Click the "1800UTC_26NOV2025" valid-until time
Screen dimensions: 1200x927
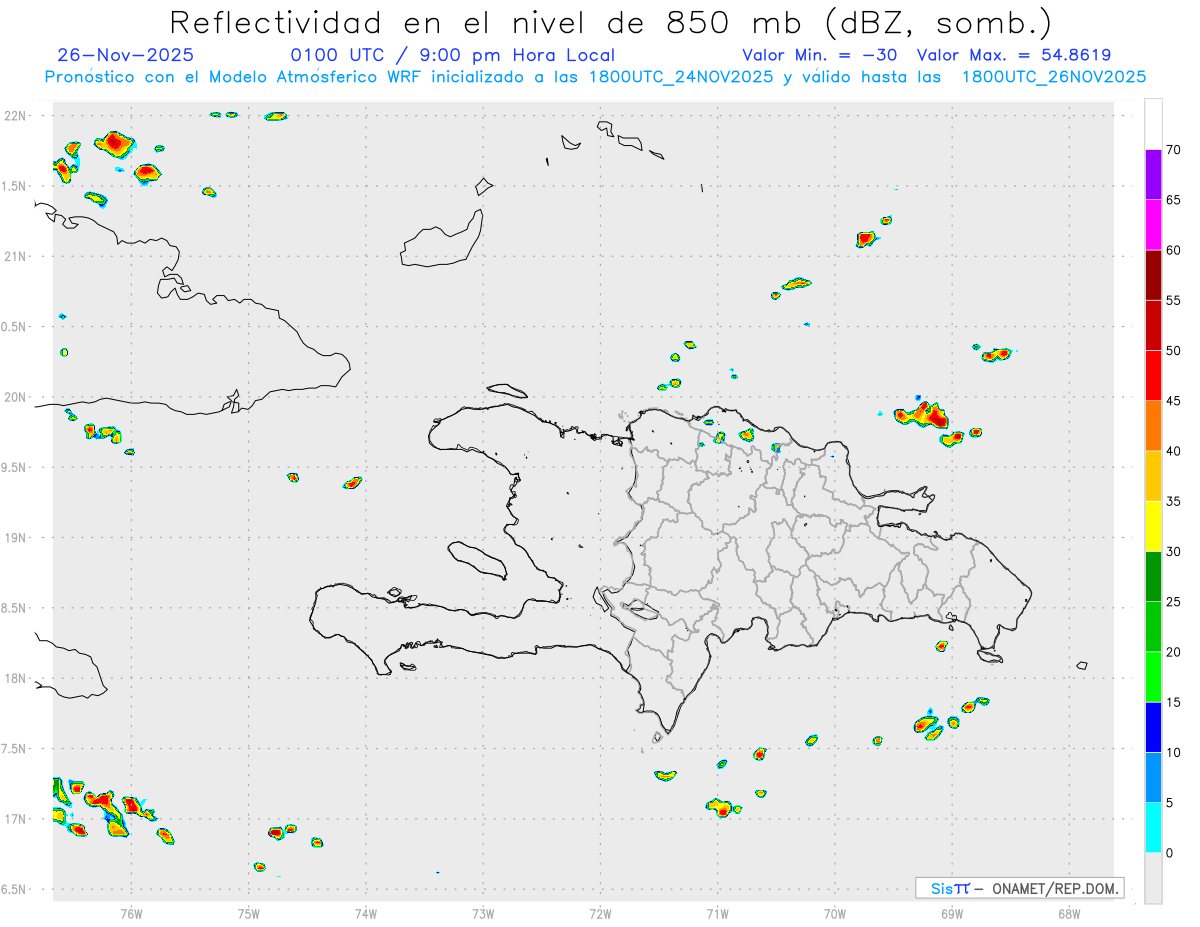[1053, 77]
